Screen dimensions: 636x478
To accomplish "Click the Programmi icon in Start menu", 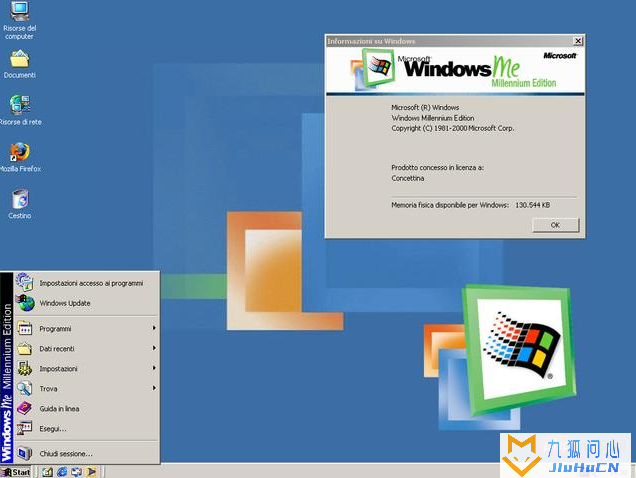I will pos(25,328).
